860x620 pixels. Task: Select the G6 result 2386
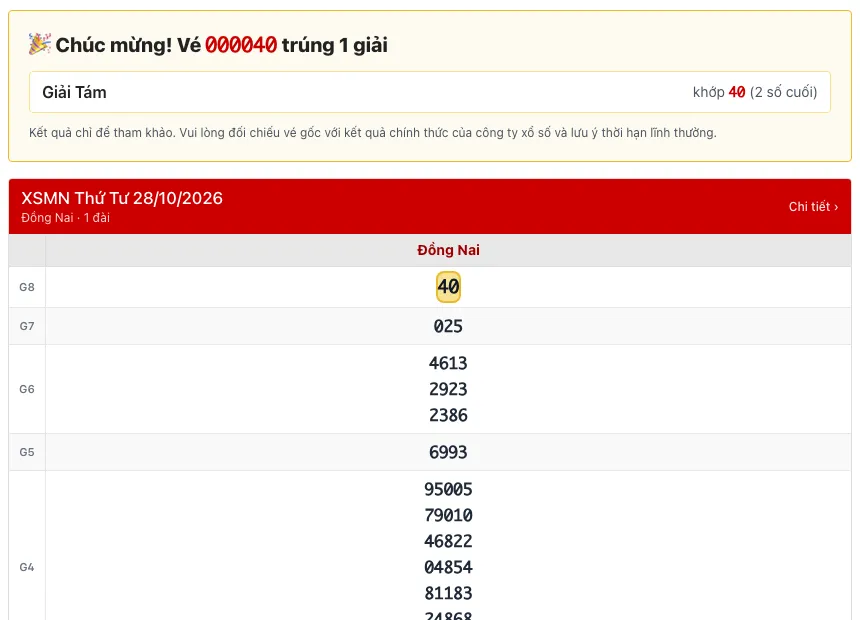click(x=448, y=415)
